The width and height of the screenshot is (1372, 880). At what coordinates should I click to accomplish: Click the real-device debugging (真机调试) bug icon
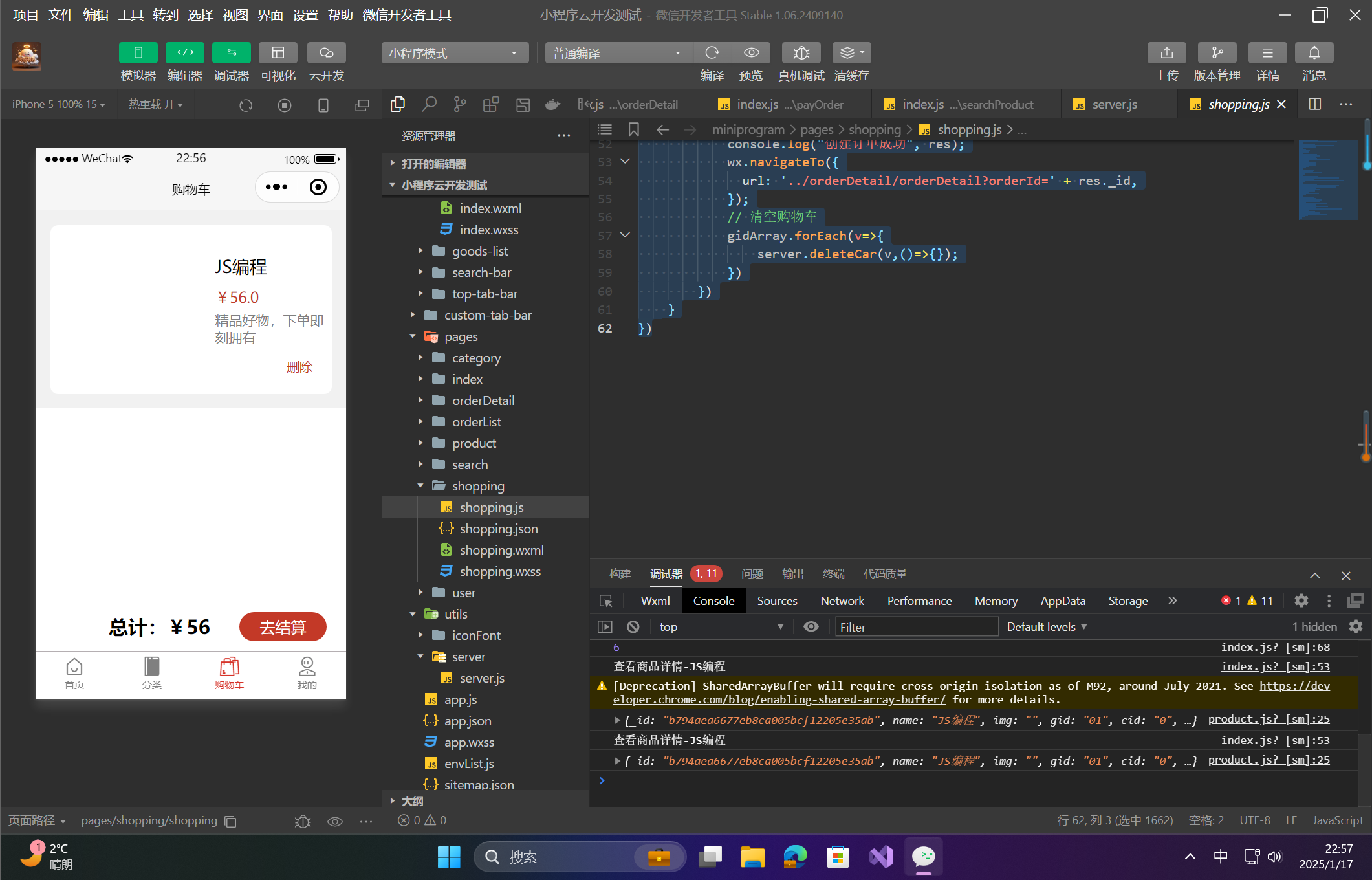coord(801,53)
